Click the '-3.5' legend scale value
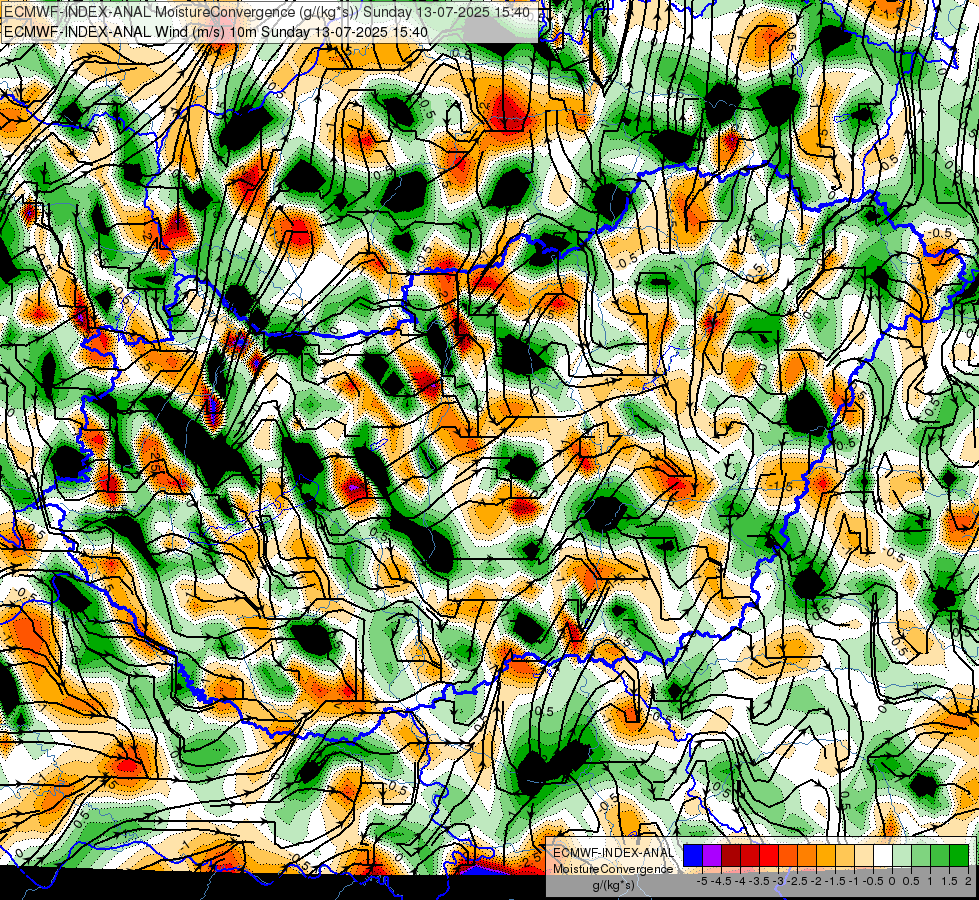The height and width of the screenshot is (900, 979). pos(760,881)
